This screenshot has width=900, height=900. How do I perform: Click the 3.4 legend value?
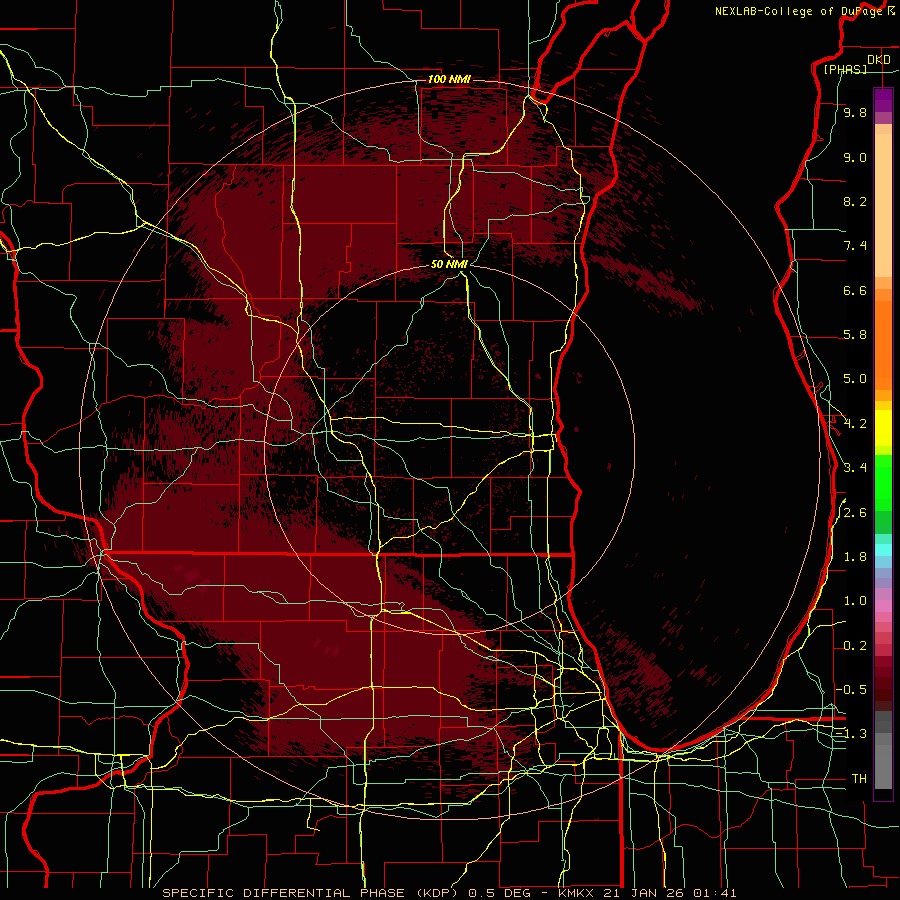click(855, 468)
